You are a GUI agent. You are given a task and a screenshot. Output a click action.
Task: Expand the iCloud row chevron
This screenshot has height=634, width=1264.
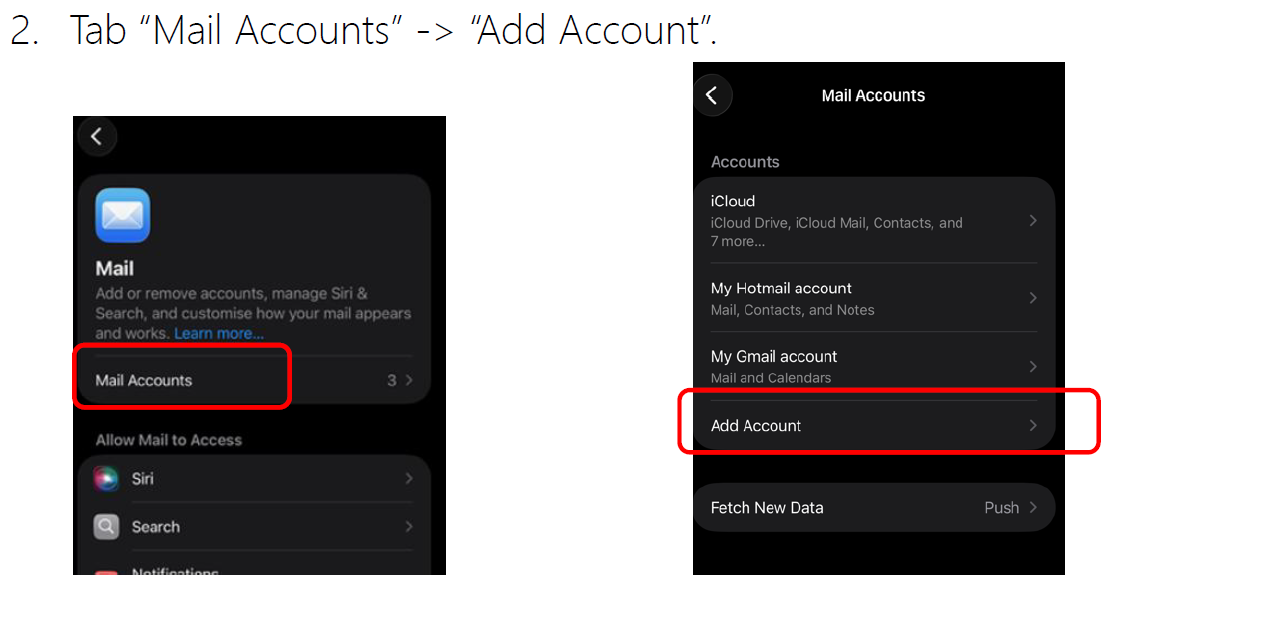(x=1033, y=220)
